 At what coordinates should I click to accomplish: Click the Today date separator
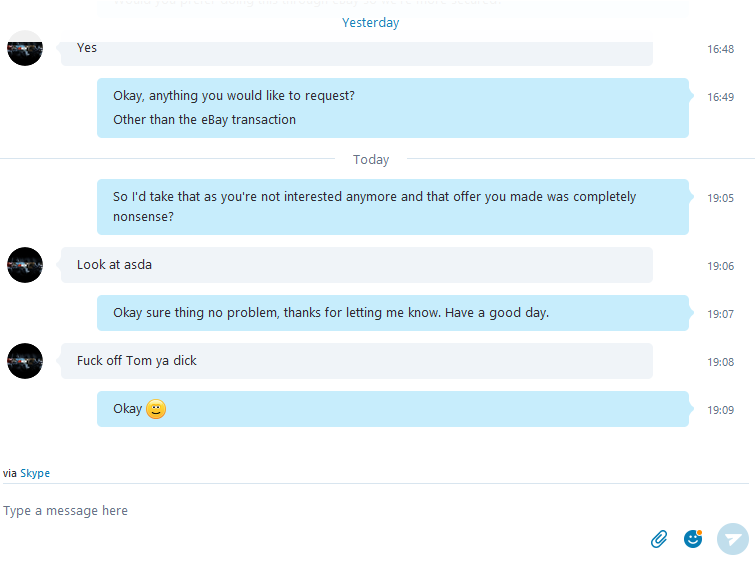(x=371, y=159)
